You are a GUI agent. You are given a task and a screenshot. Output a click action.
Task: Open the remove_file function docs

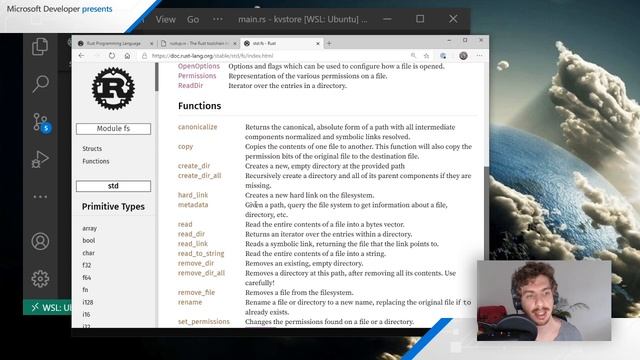click(196, 293)
